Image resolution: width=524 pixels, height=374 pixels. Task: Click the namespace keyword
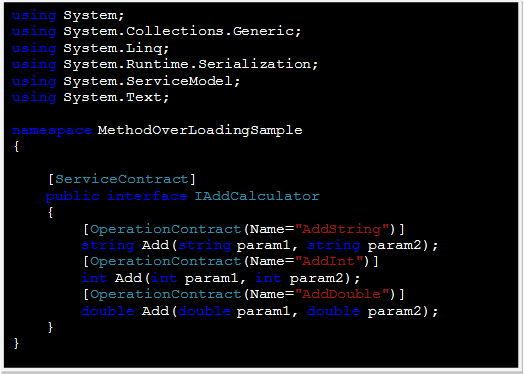coord(52,131)
